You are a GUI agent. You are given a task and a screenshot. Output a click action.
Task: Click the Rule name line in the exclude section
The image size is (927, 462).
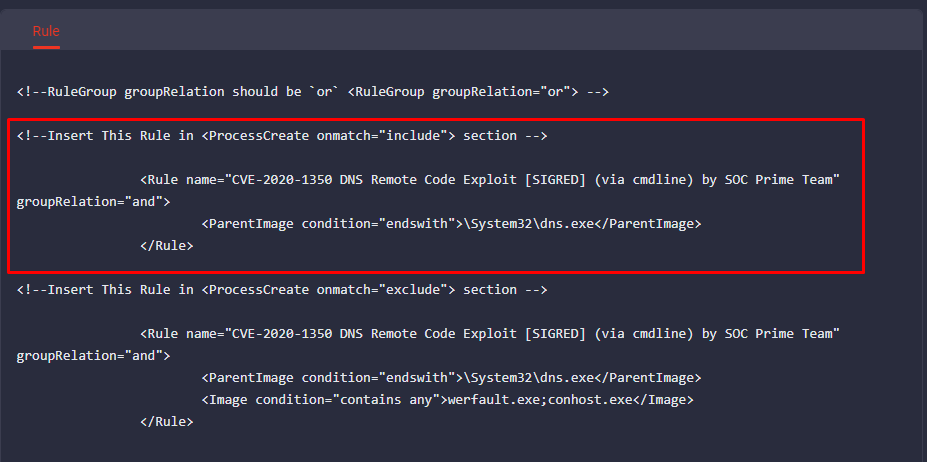click(x=489, y=333)
